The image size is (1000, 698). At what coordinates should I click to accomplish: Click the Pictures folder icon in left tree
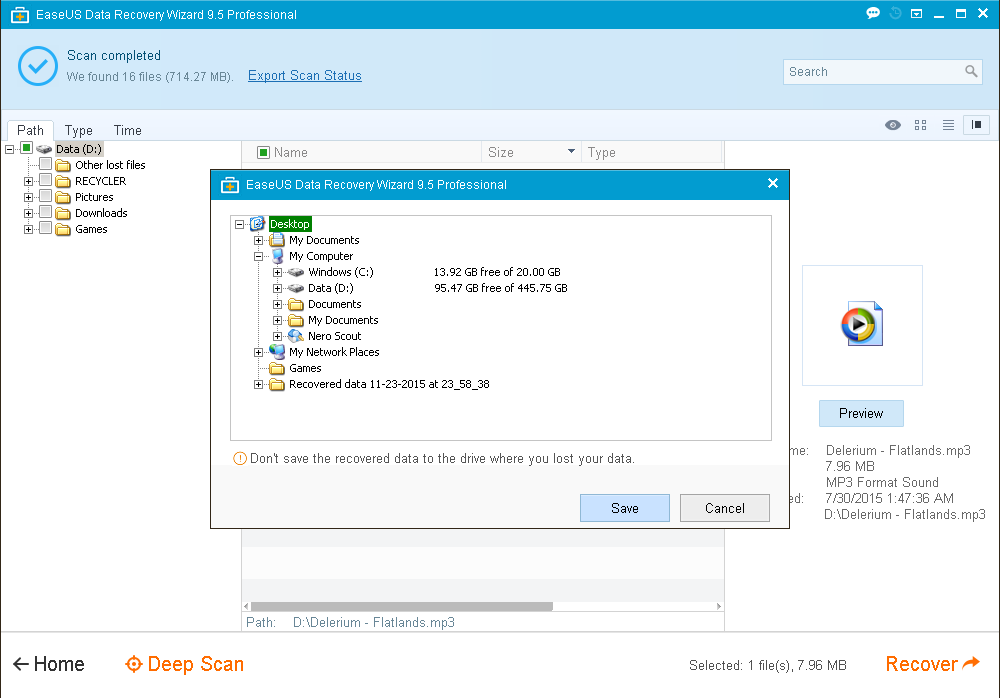pos(62,197)
